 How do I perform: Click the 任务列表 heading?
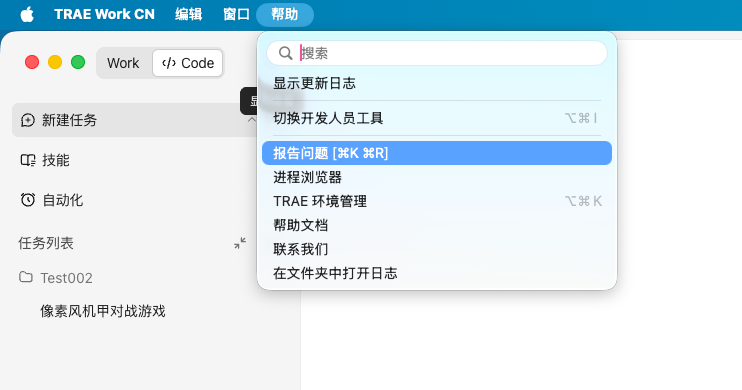click(x=46, y=243)
